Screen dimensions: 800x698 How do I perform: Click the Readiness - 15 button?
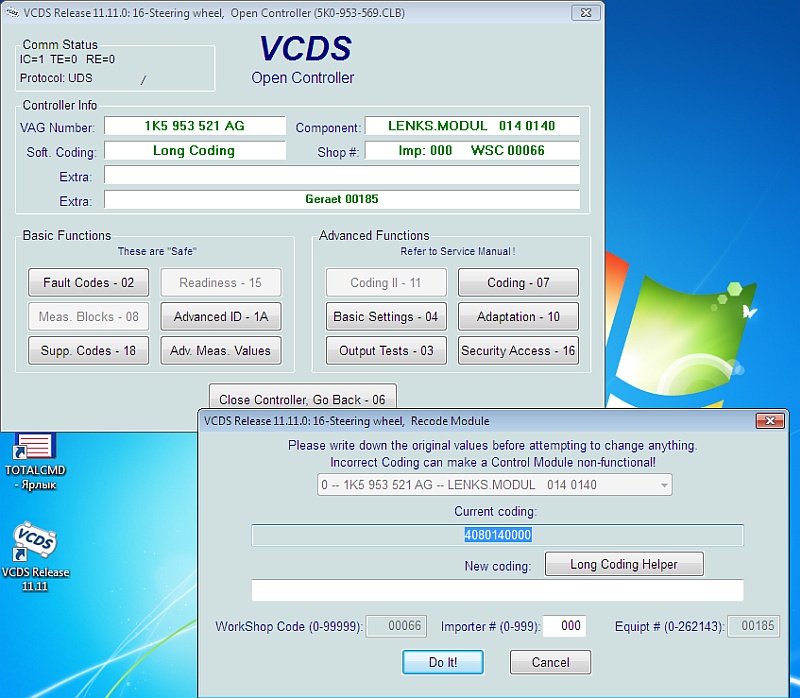click(x=220, y=283)
